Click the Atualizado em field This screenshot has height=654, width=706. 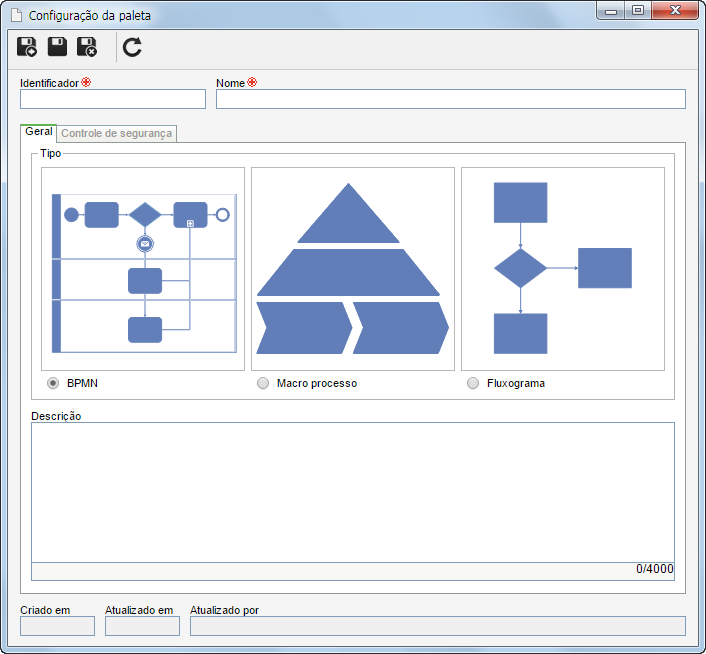[142, 626]
